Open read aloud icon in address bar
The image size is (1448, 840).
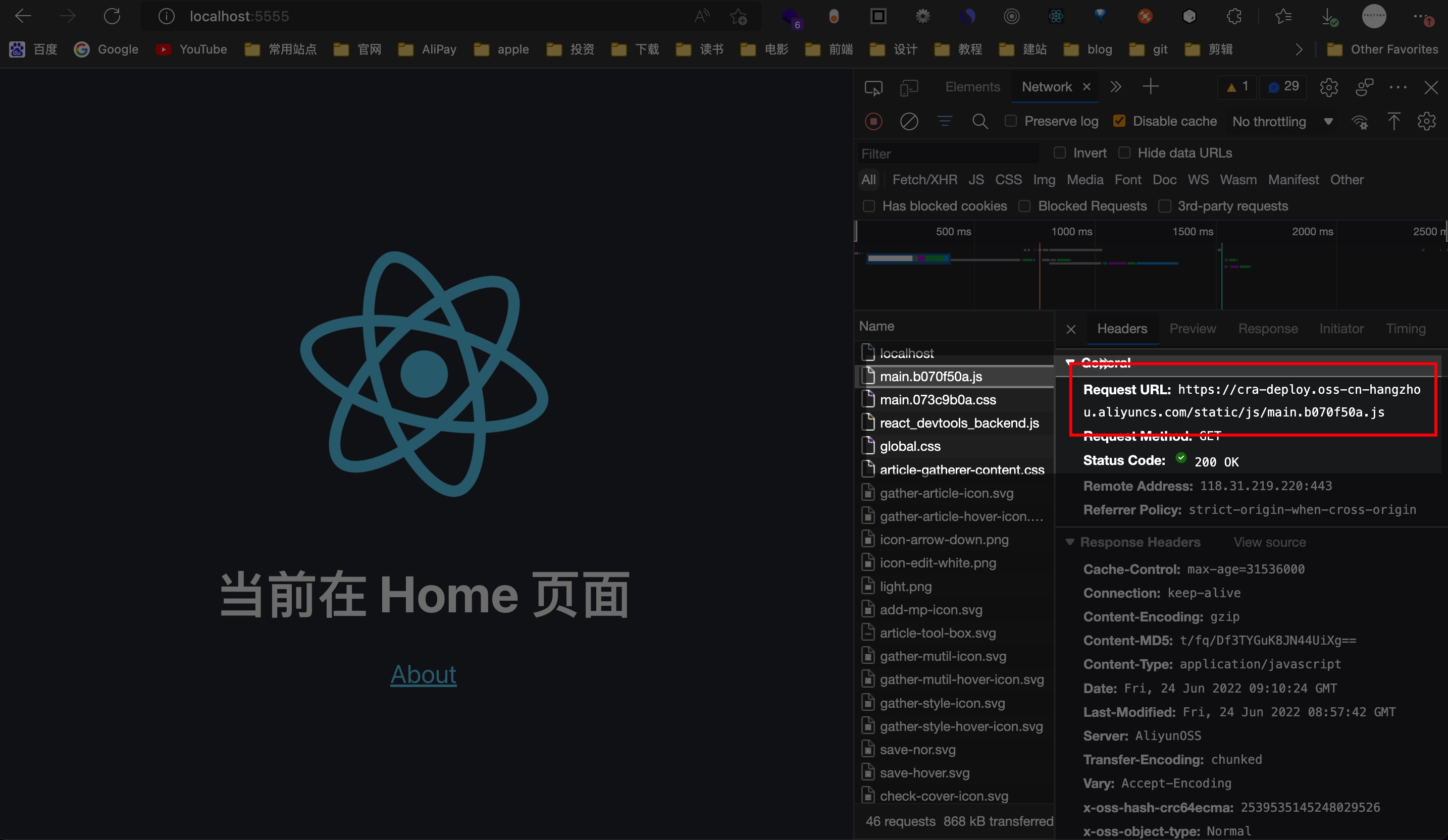click(702, 16)
